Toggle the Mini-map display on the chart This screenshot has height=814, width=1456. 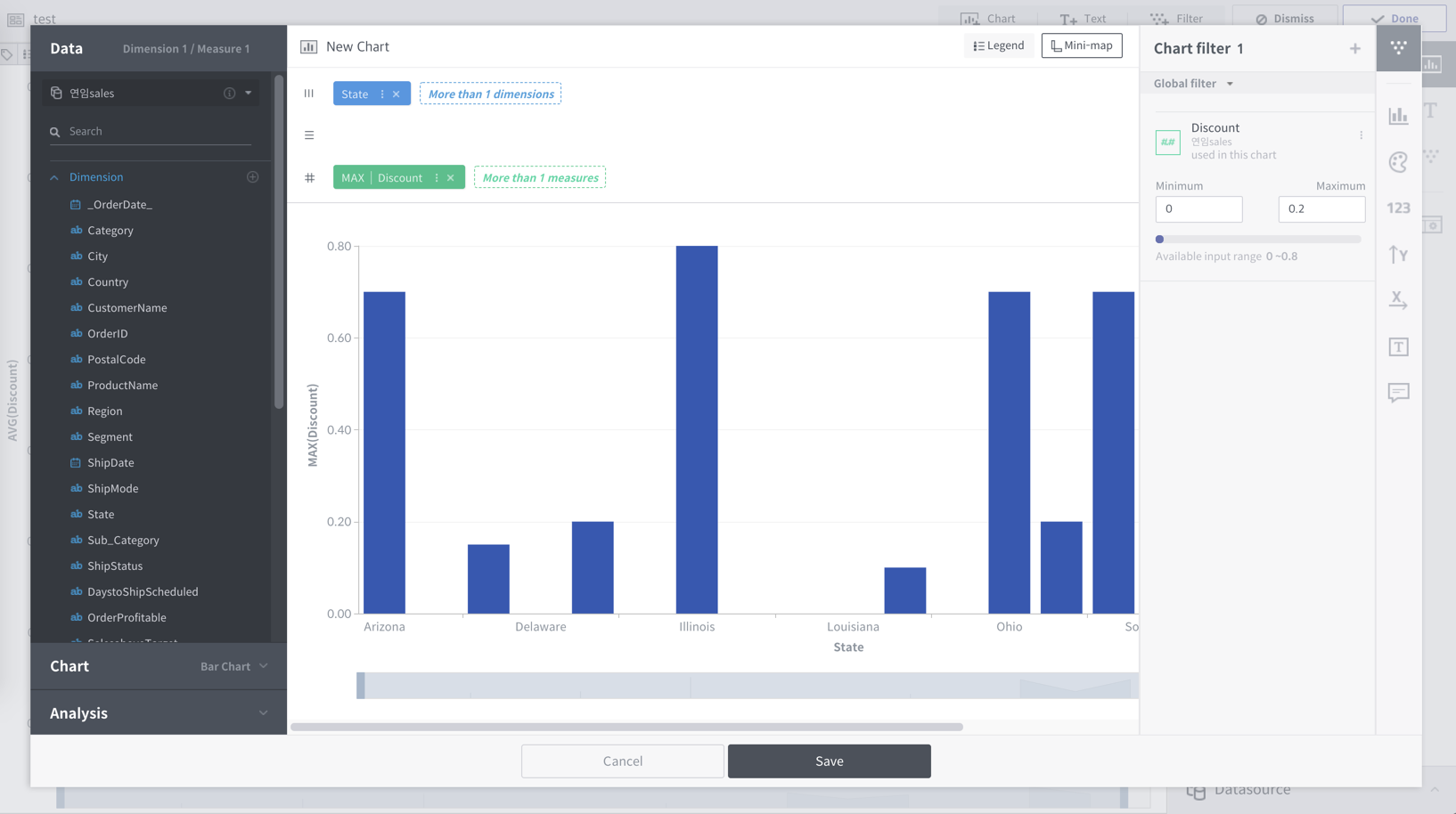tap(1081, 45)
